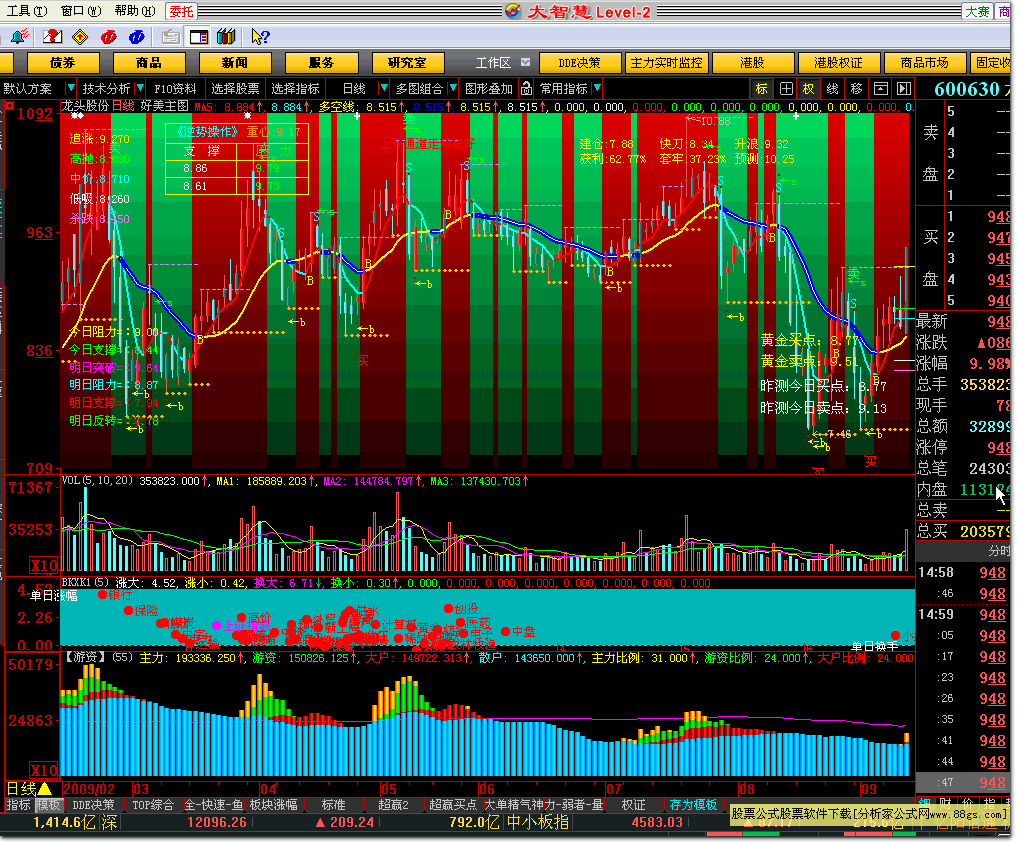This screenshot has width=1017, height=843.
Task: Click the blue round info icon
Action: (x=136, y=37)
